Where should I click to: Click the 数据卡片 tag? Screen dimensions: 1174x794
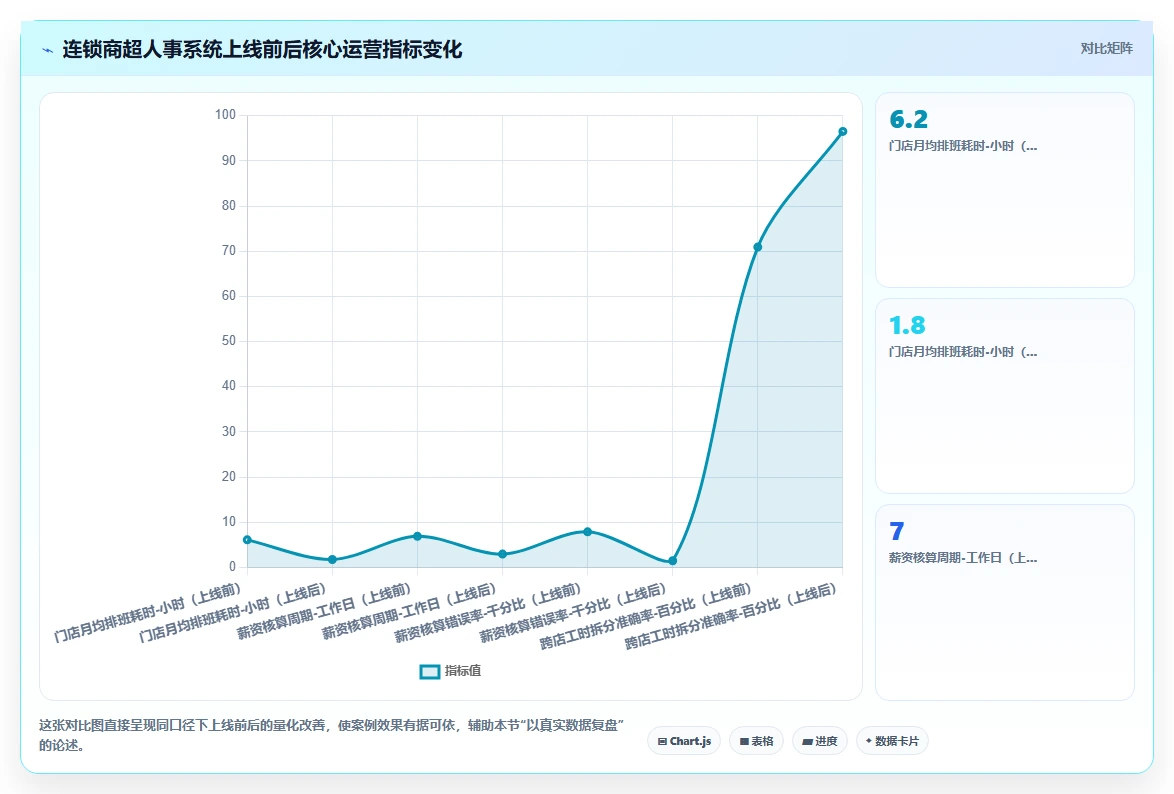click(892, 741)
